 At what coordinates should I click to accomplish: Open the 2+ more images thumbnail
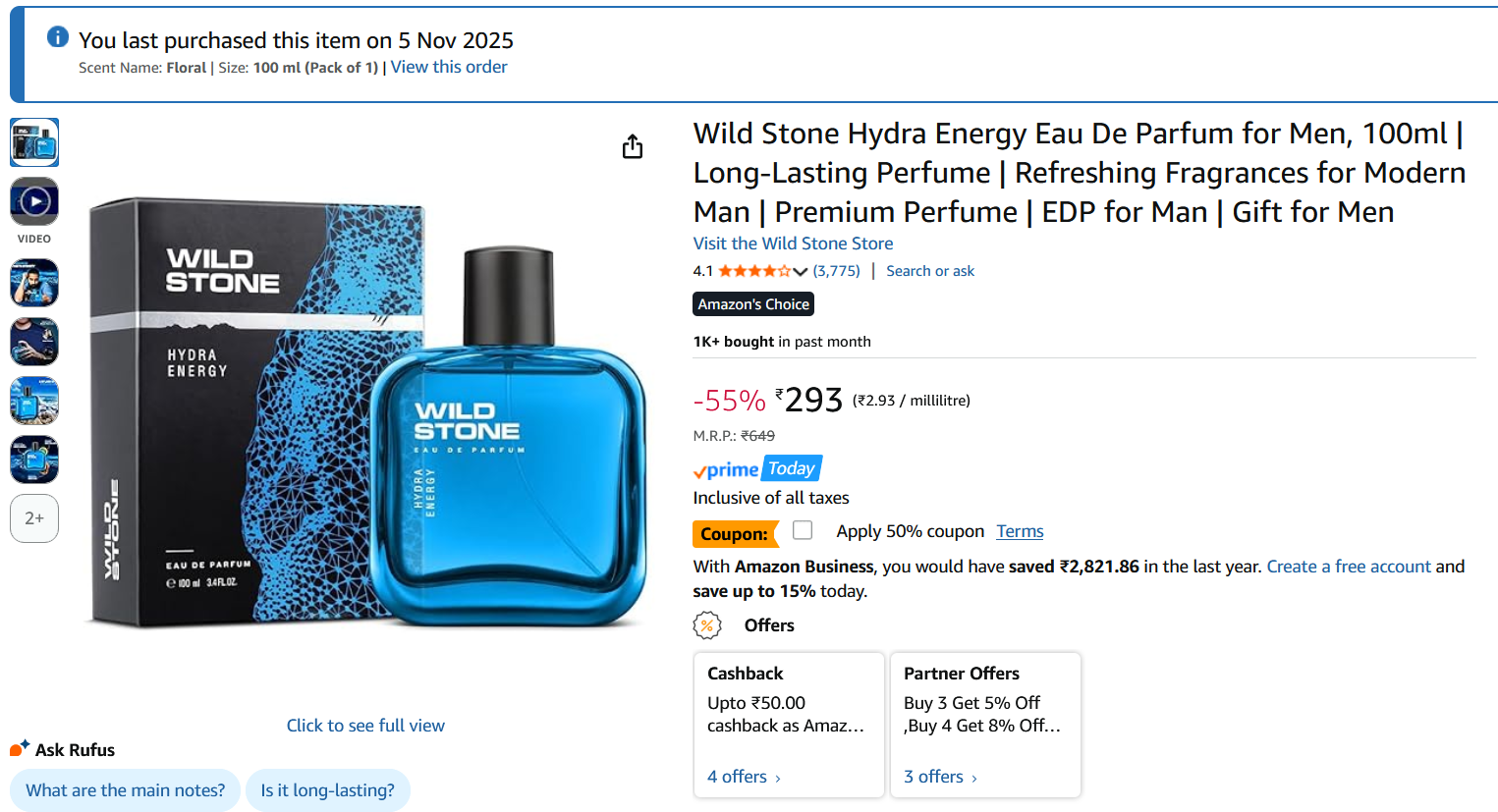point(34,518)
